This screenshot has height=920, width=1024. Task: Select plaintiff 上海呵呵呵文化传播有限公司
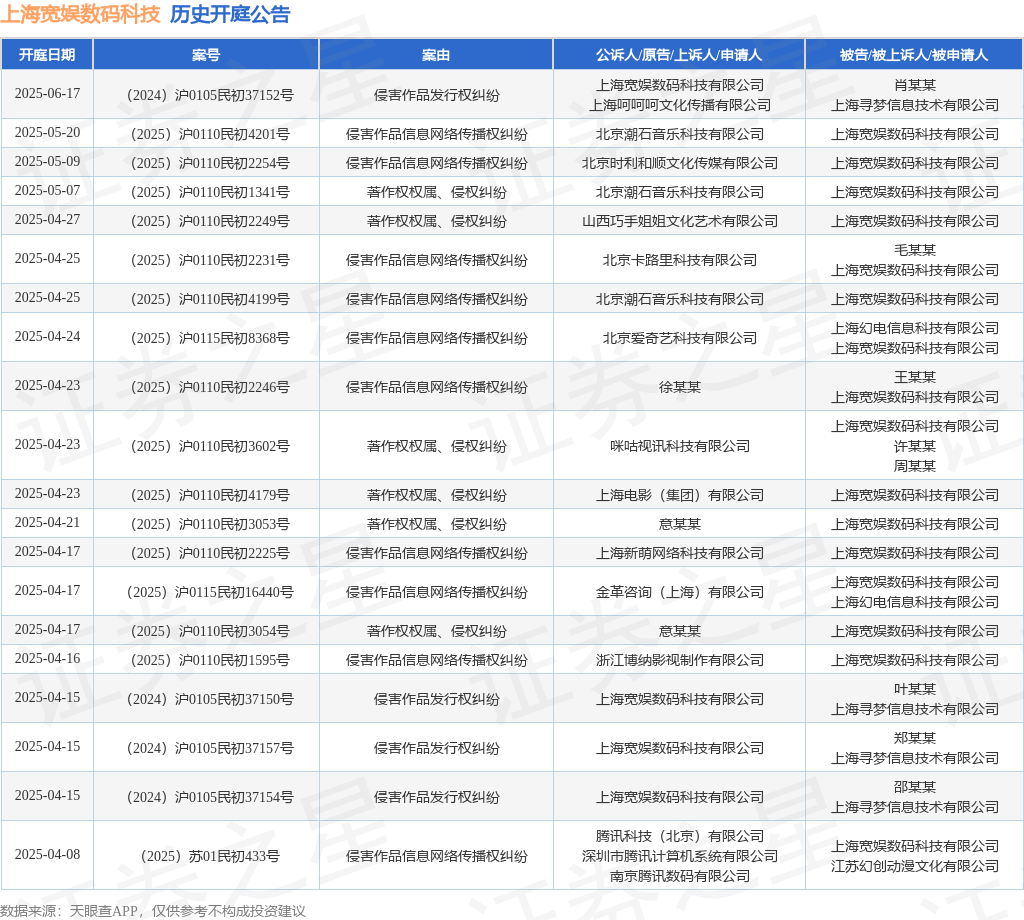(x=680, y=105)
